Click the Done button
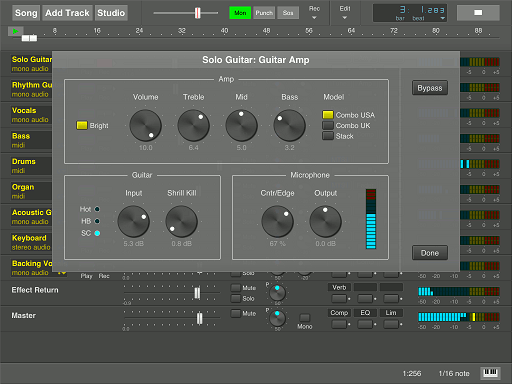The height and width of the screenshot is (384, 512). (x=430, y=253)
